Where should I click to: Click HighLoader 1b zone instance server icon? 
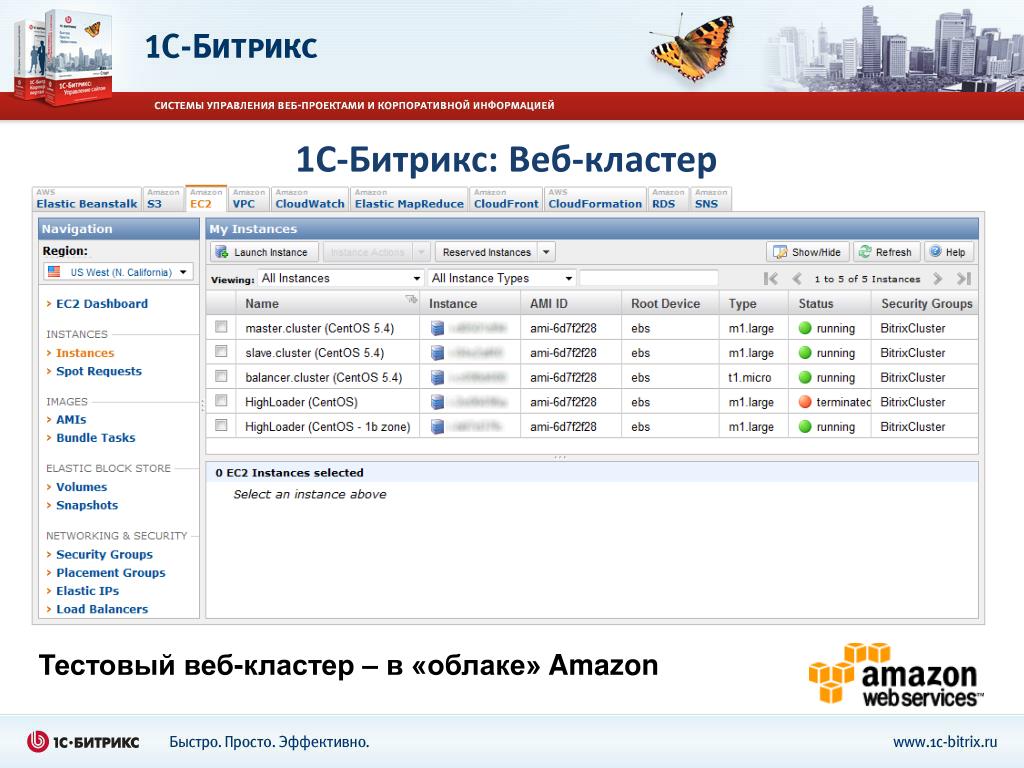[x=438, y=427]
